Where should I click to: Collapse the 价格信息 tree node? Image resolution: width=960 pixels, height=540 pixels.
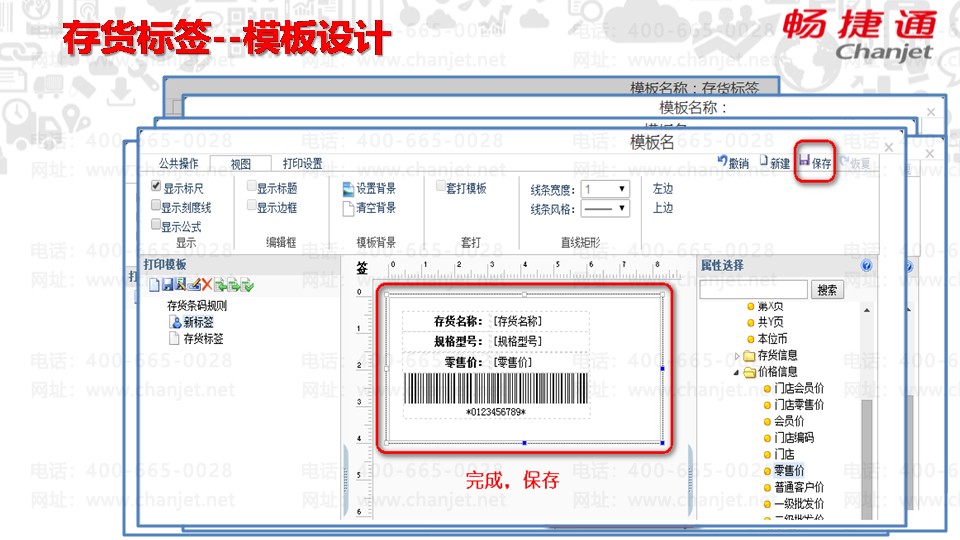coord(737,372)
